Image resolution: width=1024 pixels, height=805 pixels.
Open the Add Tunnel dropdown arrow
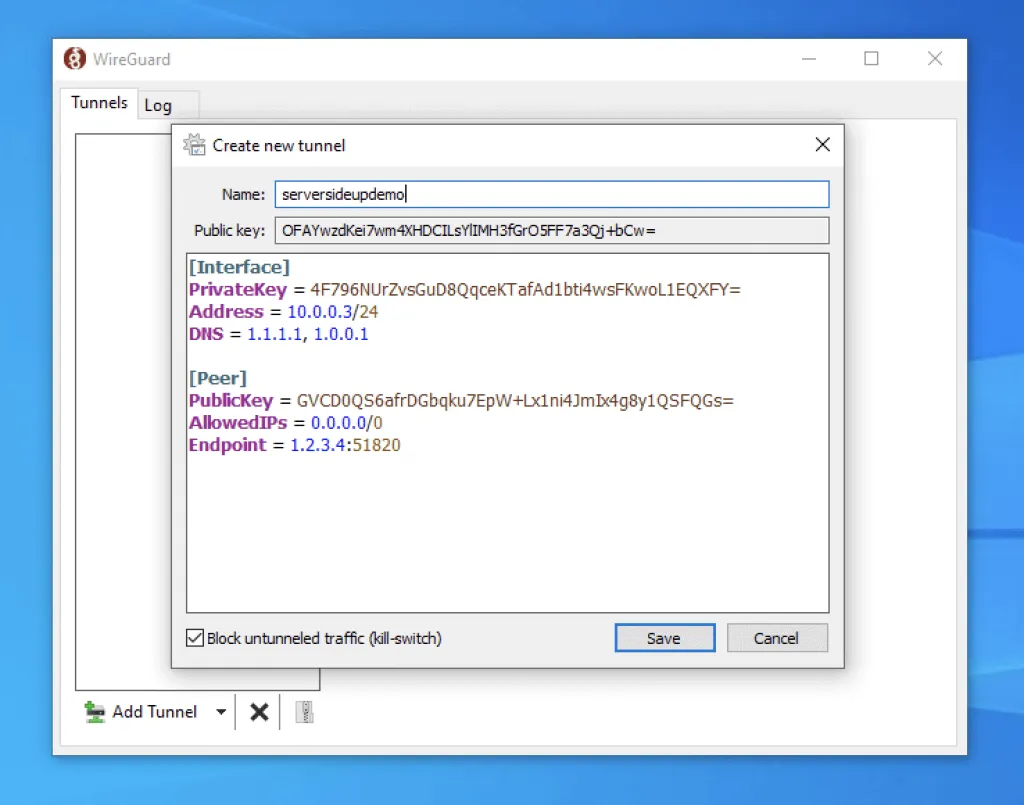click(x=221, y=711)
